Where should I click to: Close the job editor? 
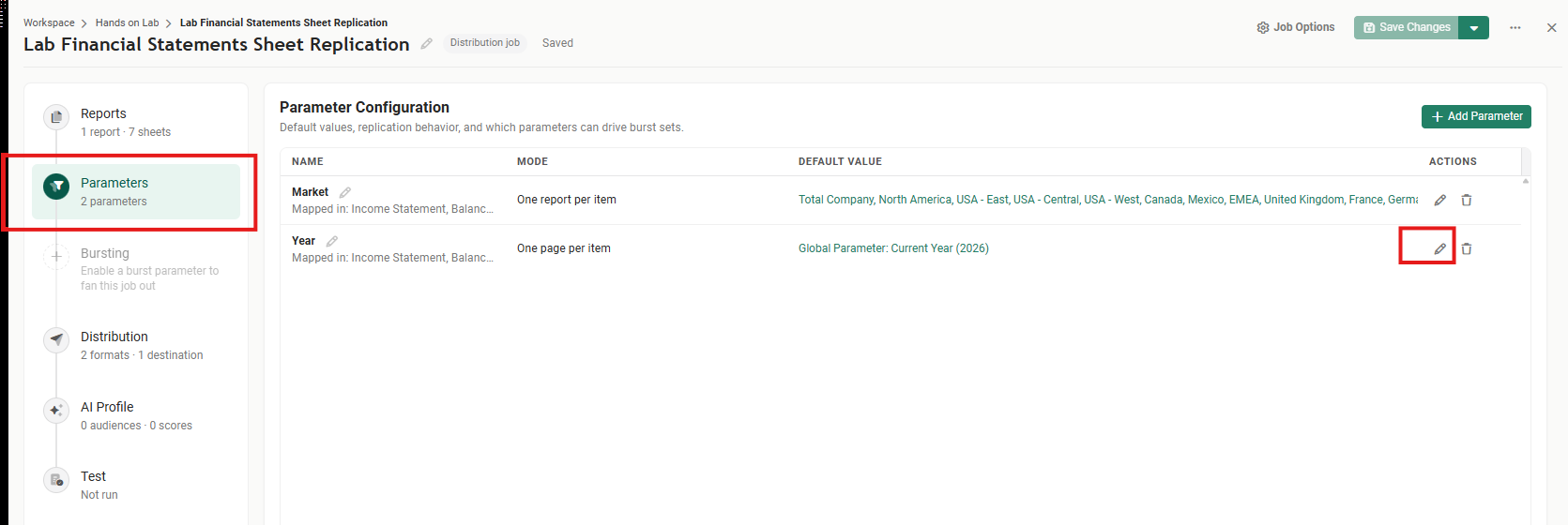click(x=1551, y=28)
